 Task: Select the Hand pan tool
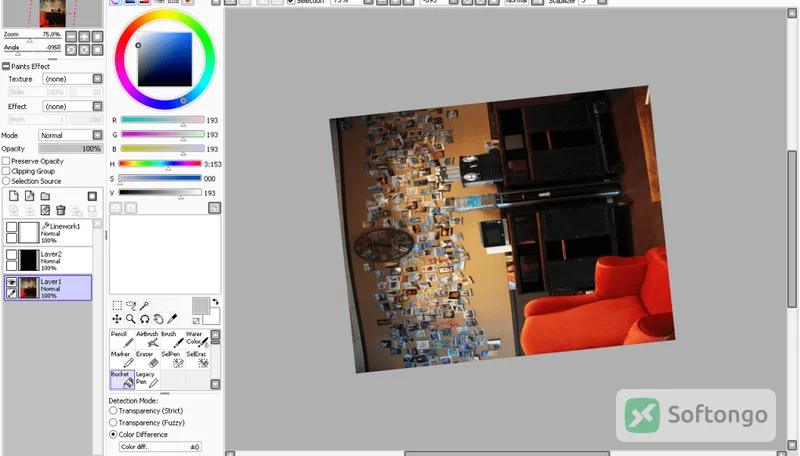pyautogui.click(x=158, y=319)
